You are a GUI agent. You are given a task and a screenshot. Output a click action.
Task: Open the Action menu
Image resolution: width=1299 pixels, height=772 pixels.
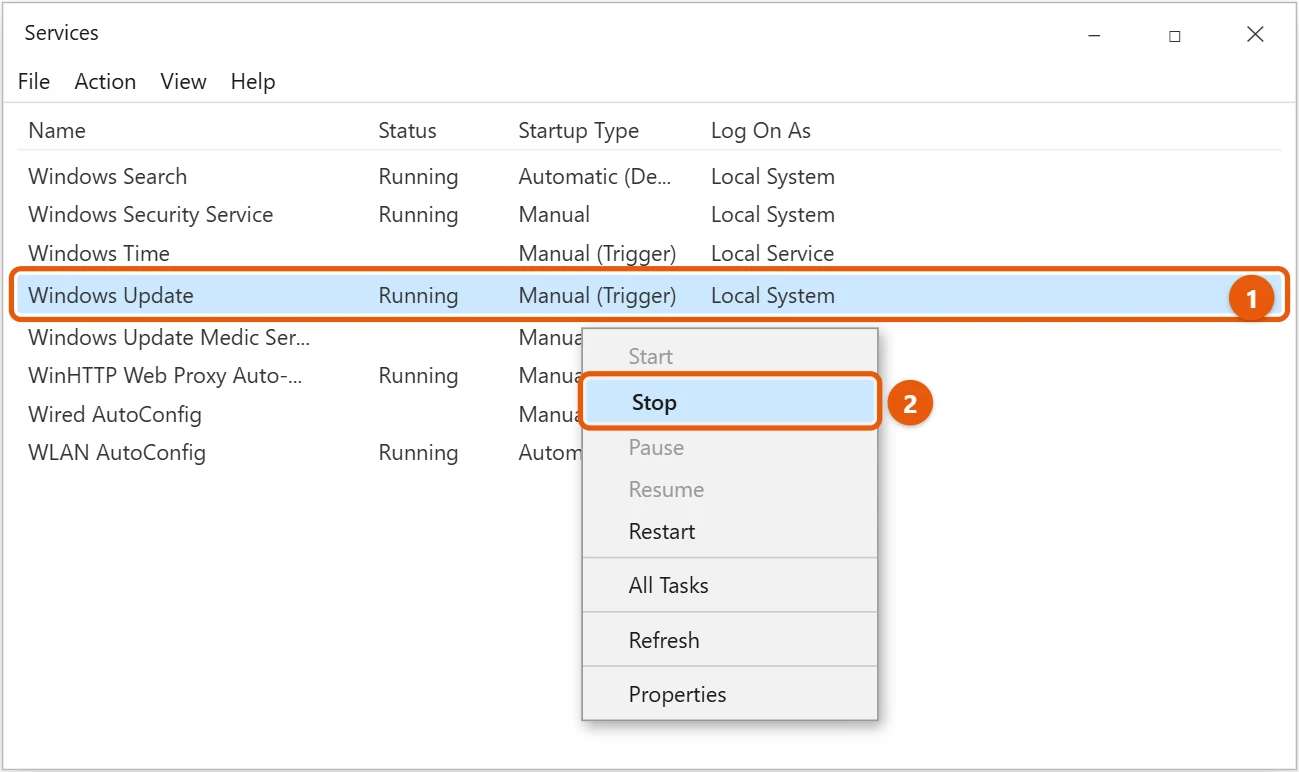pos(105,82)
